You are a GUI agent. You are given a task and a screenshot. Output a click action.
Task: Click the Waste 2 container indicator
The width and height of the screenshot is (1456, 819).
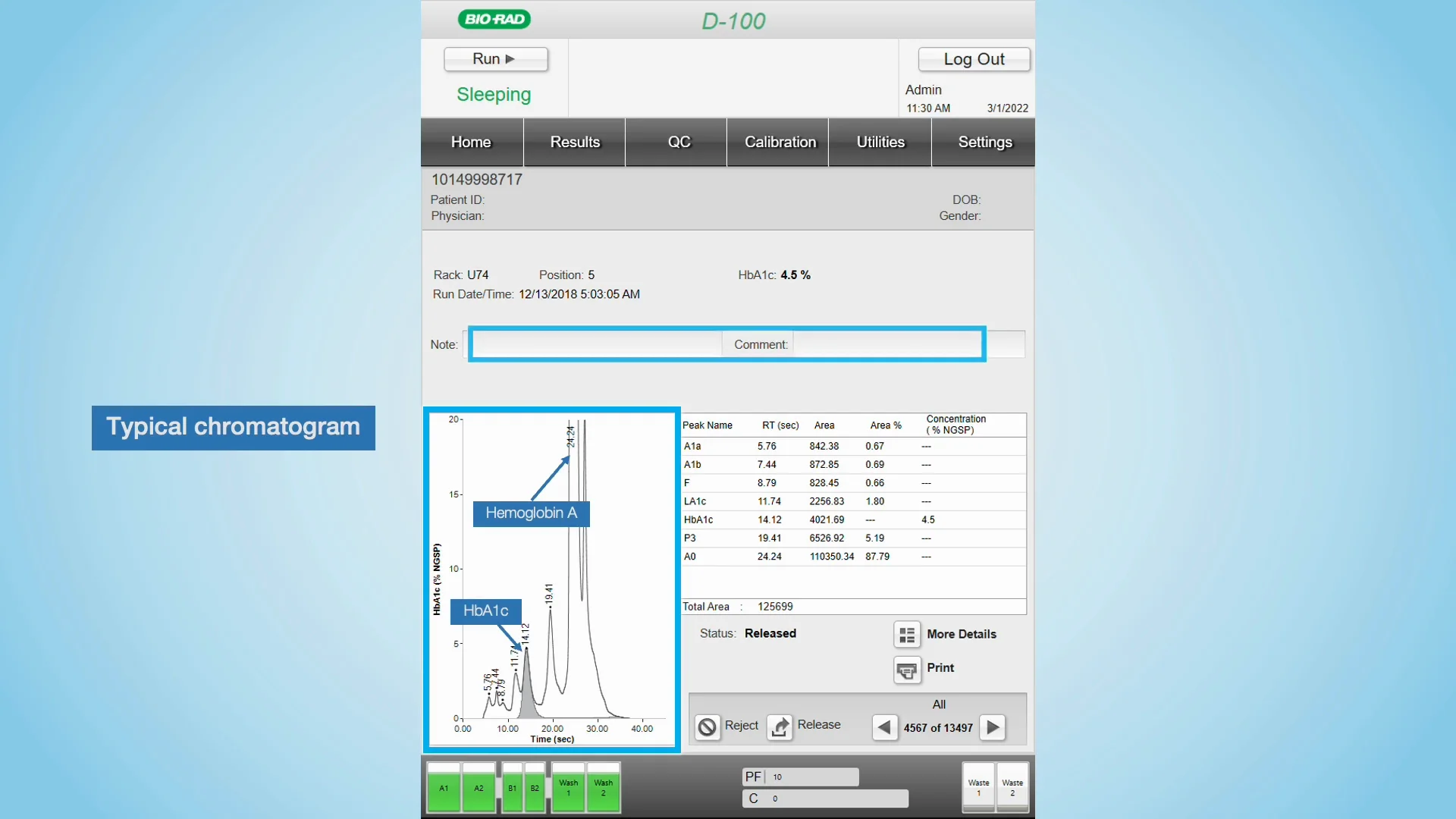coord(1012,787)
